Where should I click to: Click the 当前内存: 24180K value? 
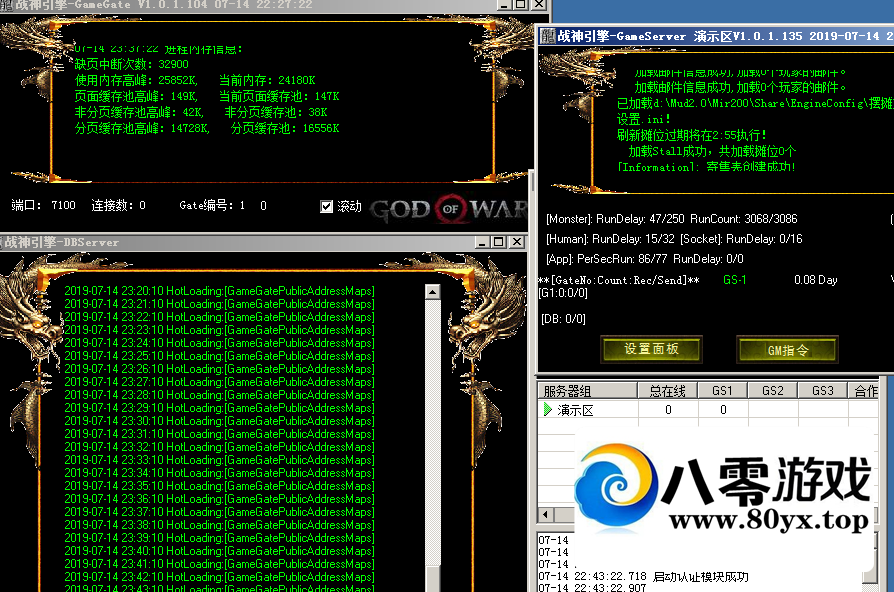[267, 80]
